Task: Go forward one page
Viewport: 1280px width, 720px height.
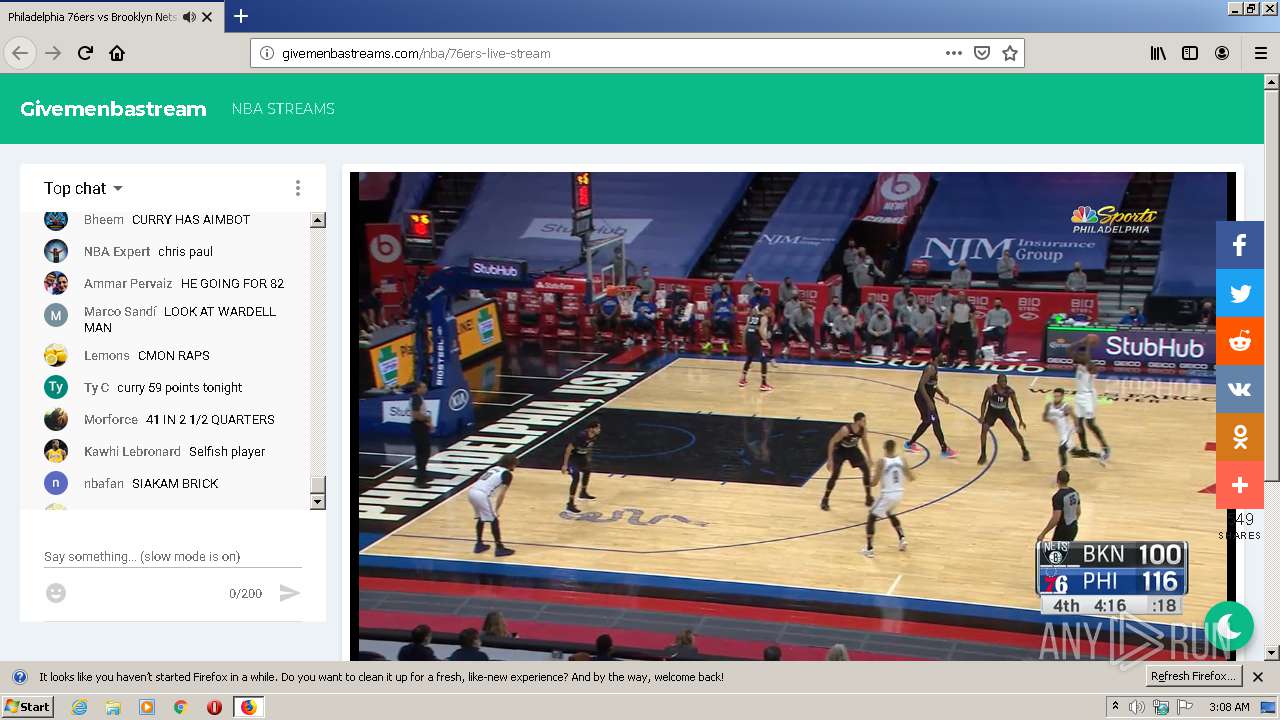Action: click(53, 53)
